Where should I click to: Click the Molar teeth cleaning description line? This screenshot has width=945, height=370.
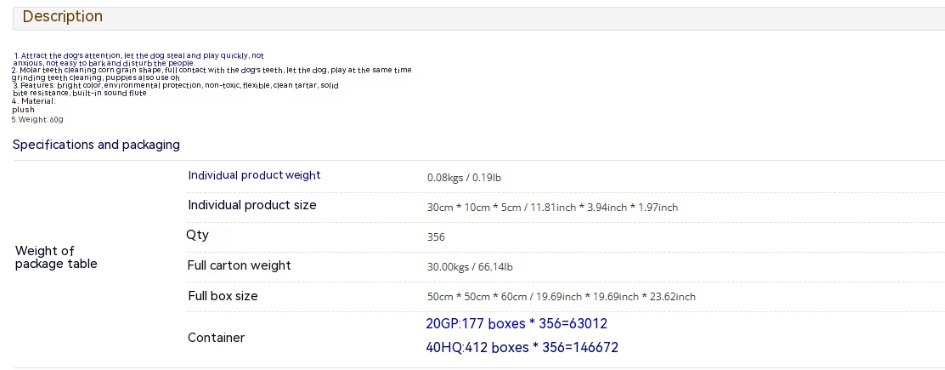[x=212, y=74]
